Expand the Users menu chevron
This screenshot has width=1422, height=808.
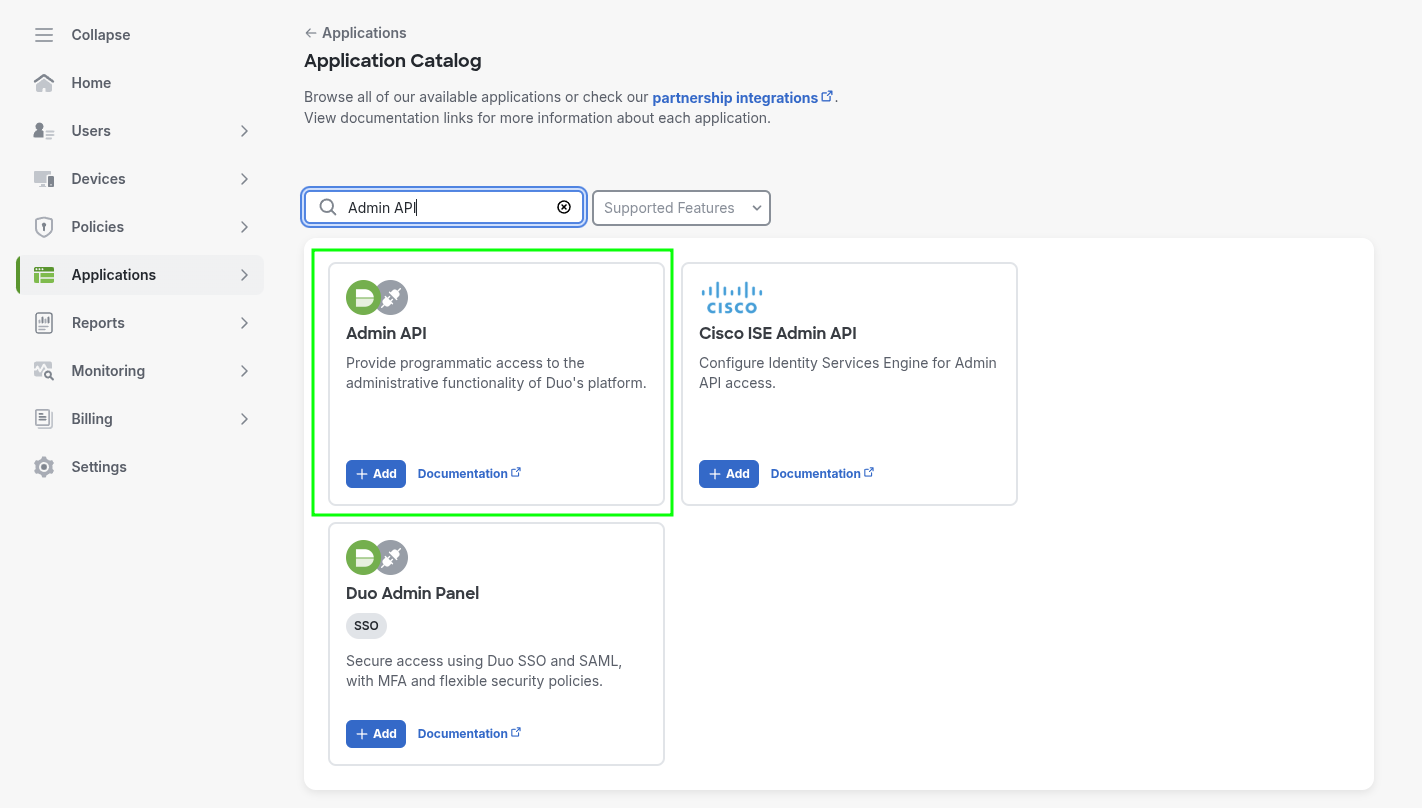244,131
